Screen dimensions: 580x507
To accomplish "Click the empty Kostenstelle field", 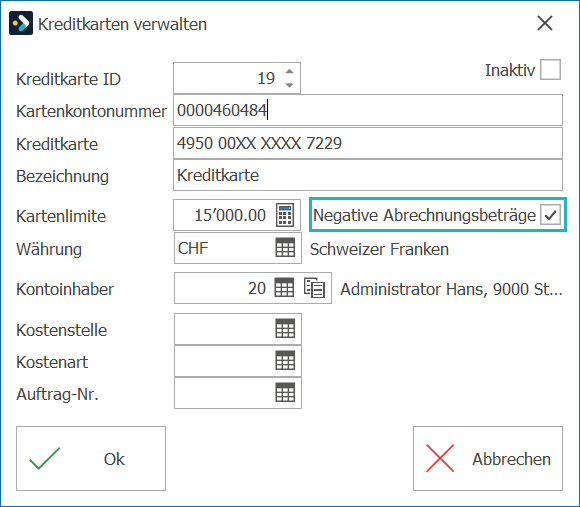I will click(237, 329).
